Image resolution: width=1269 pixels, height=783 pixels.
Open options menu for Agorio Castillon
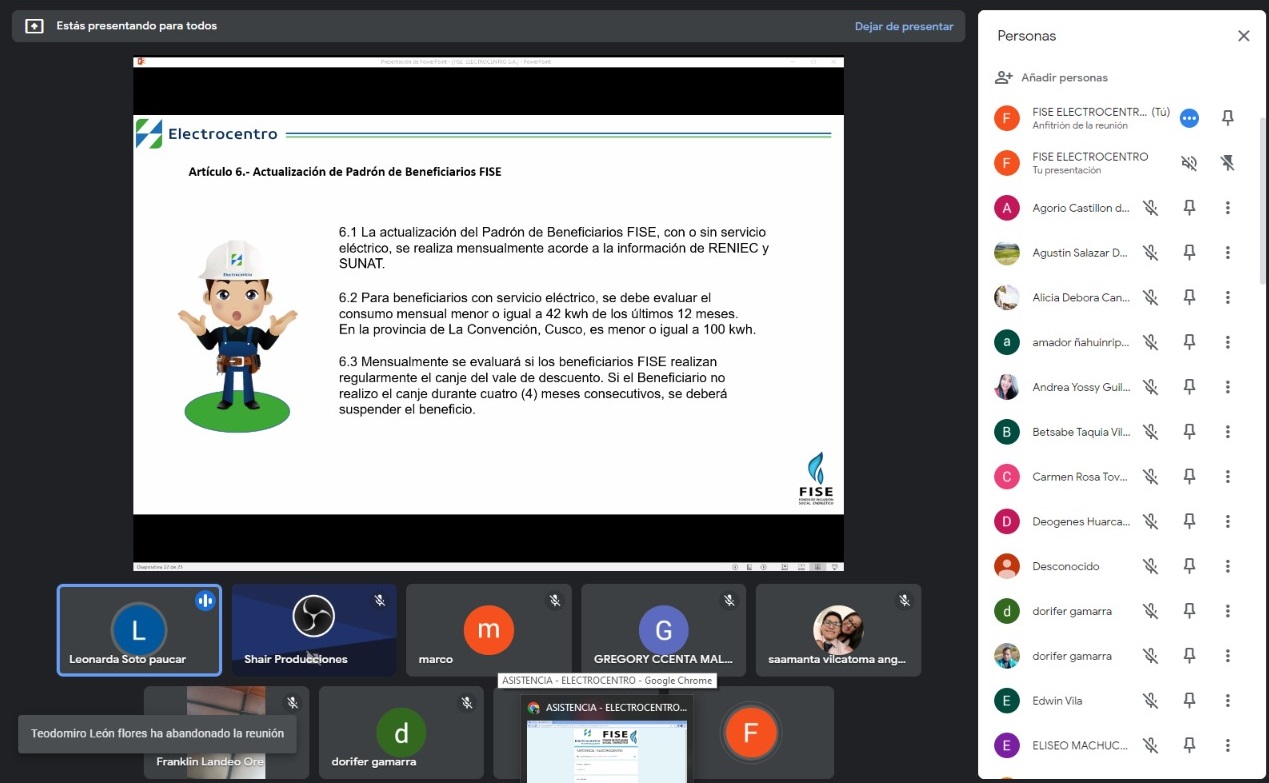click(x=1228, y=208)
